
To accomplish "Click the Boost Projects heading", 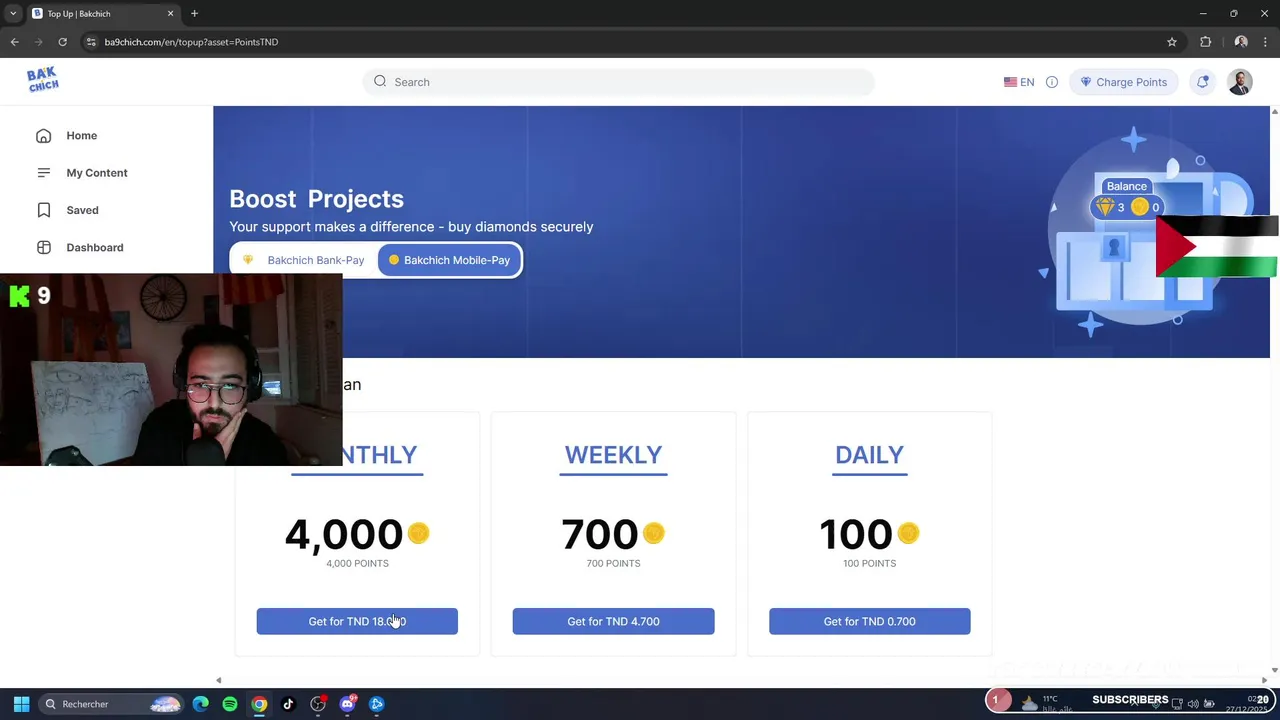I will pos(316,199).
